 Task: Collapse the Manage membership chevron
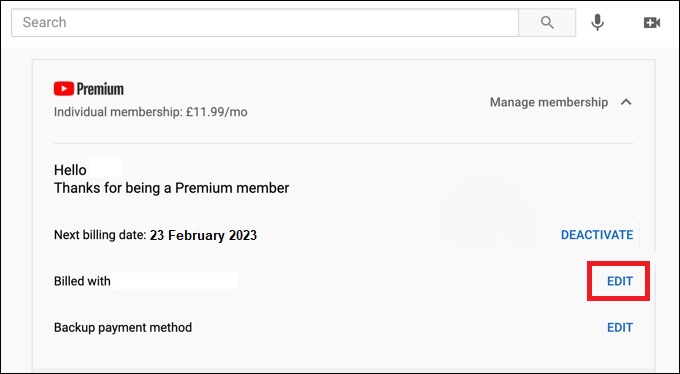[x=626, y=102]
